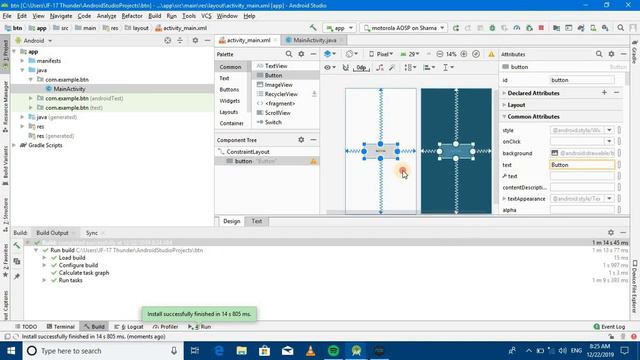Screen dimensions: 640x360
Task: Click the Make Project hammer icon
Action: tap(313, 28)
